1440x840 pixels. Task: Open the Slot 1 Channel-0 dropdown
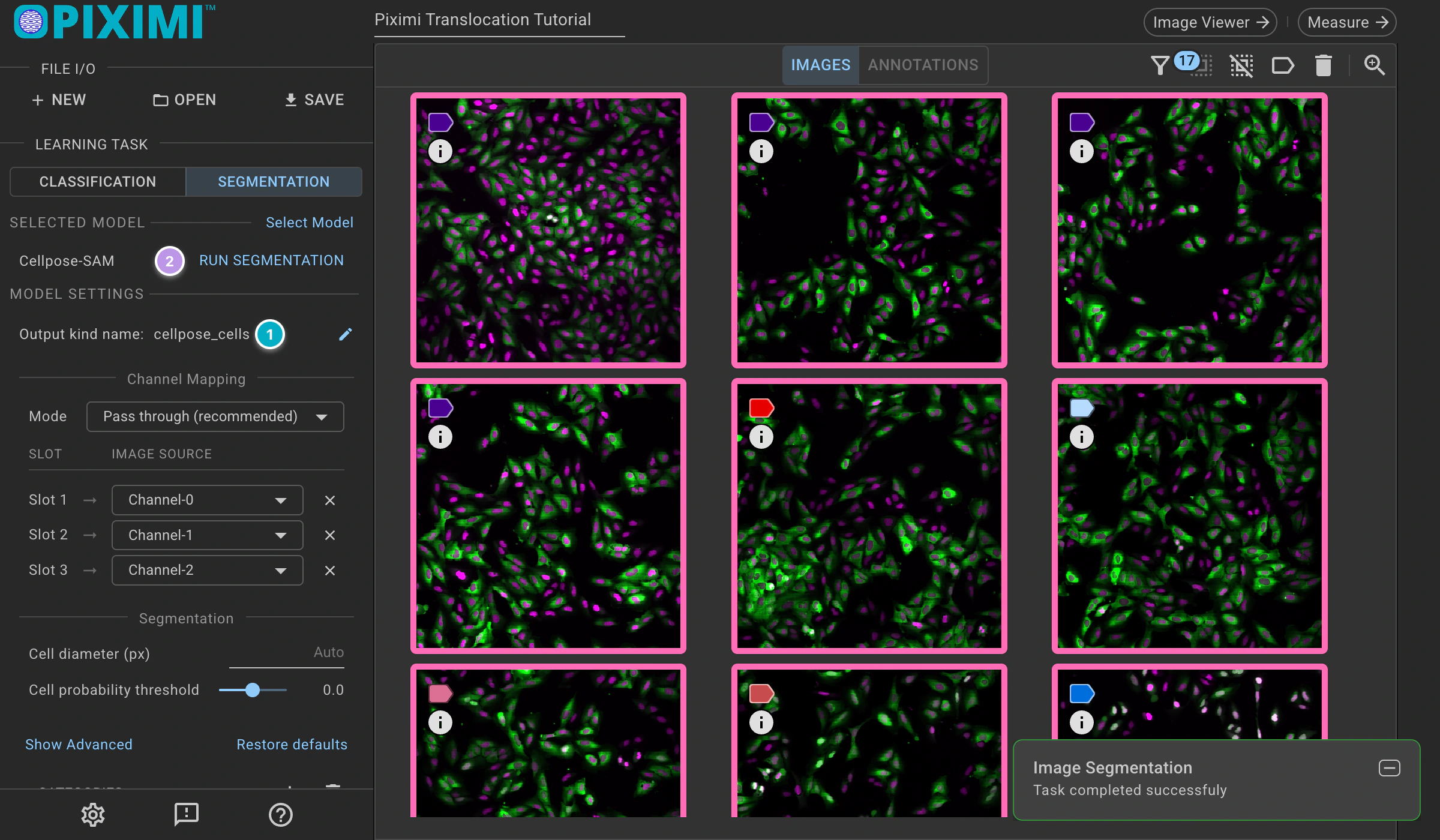(x=208, y=500)
